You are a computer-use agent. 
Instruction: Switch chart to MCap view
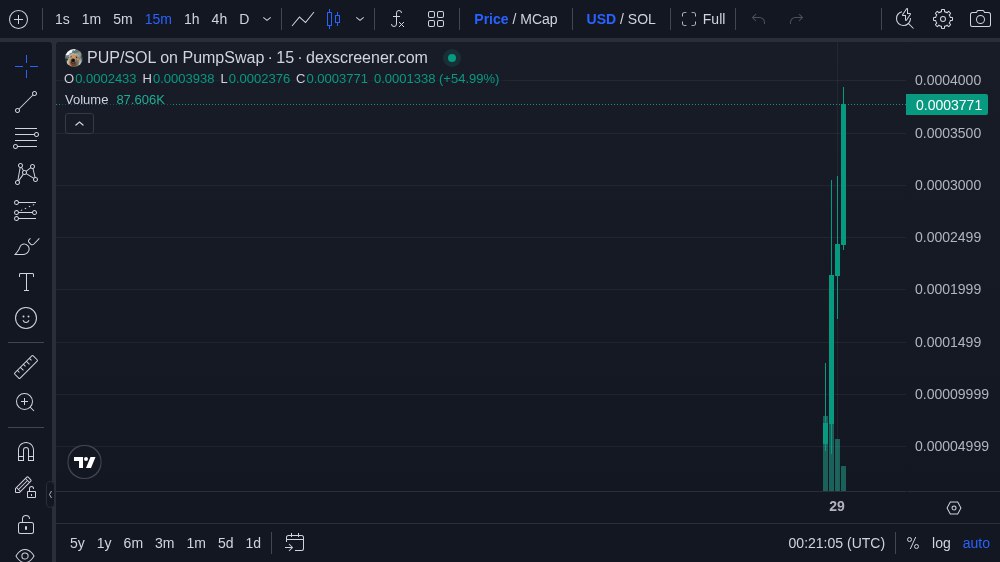point(538,19)
